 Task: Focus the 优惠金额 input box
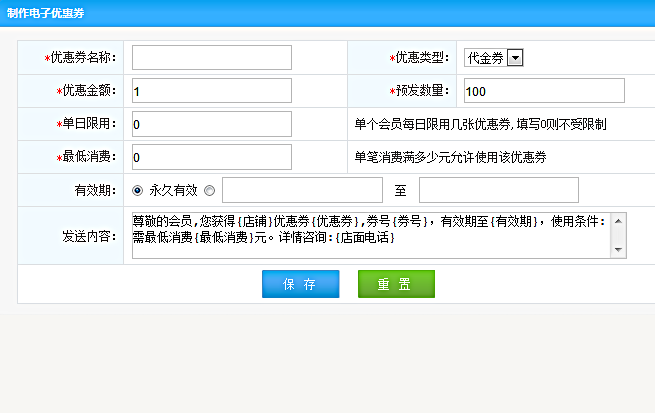[211, 91]
